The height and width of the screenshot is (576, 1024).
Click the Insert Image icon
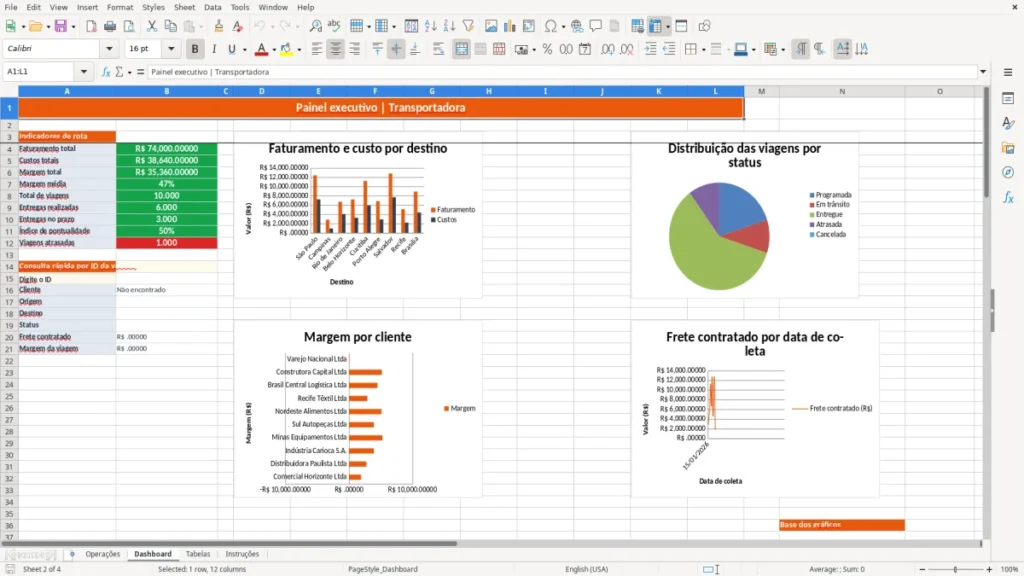coord(491,26)
